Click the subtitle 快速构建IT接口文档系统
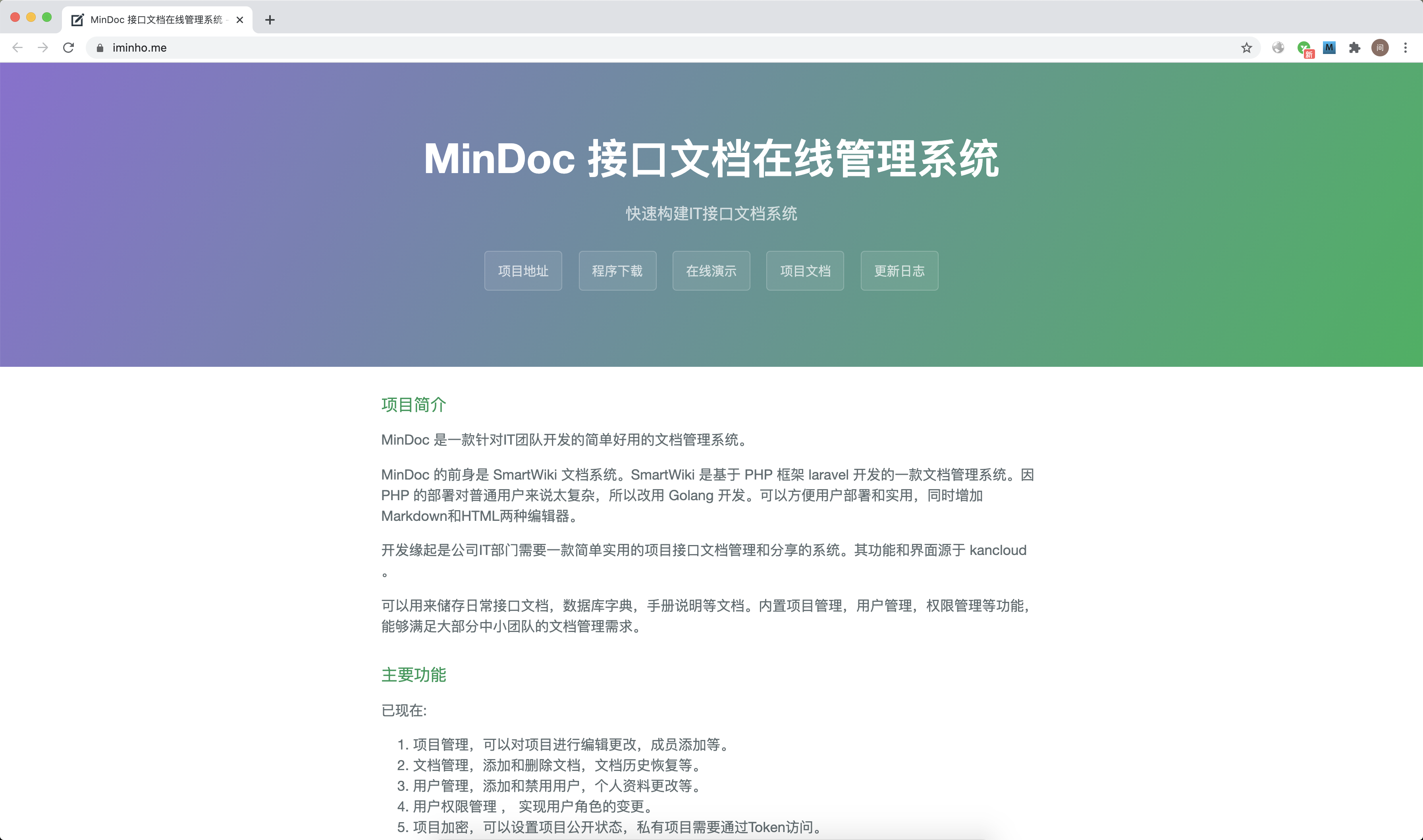 pos(711,214)
